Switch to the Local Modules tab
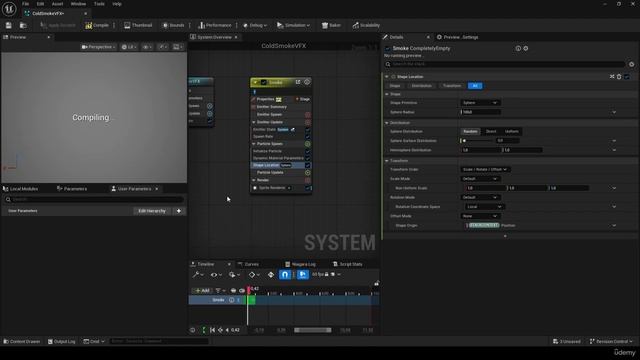Viewport: 640px width, 360px height. [20, 189]
